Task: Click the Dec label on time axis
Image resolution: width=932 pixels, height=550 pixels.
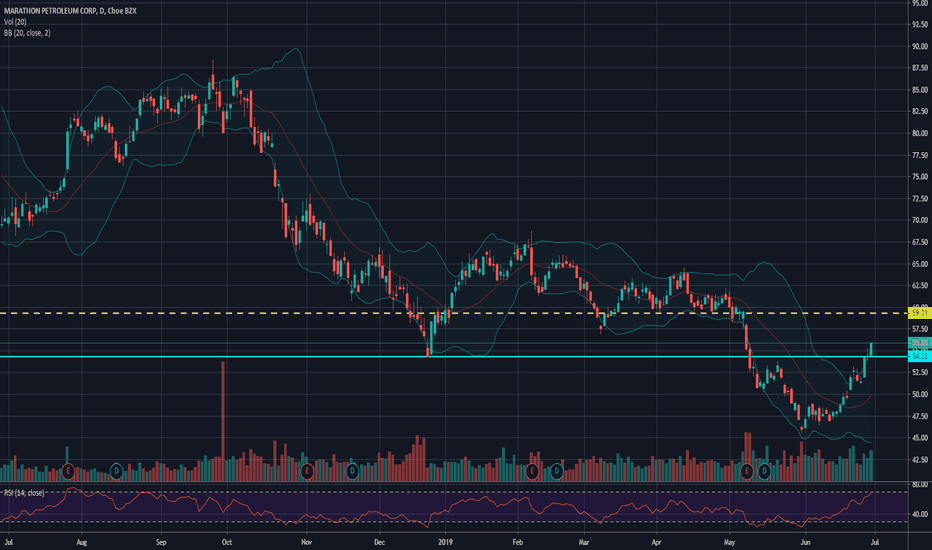Action: (x=379, y=542)
